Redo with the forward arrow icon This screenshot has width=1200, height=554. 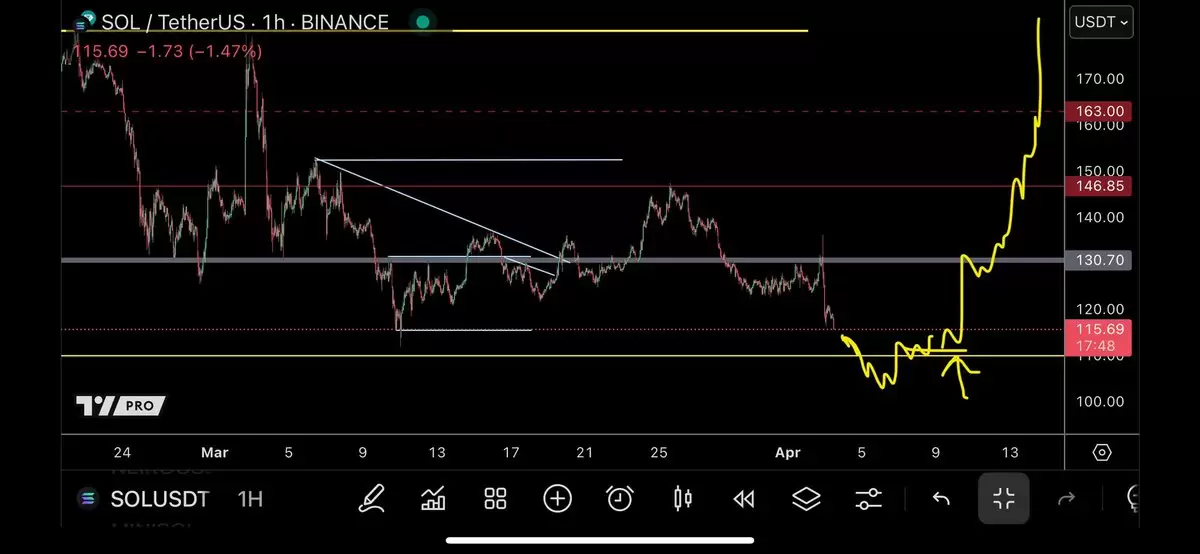[1066, 498]
